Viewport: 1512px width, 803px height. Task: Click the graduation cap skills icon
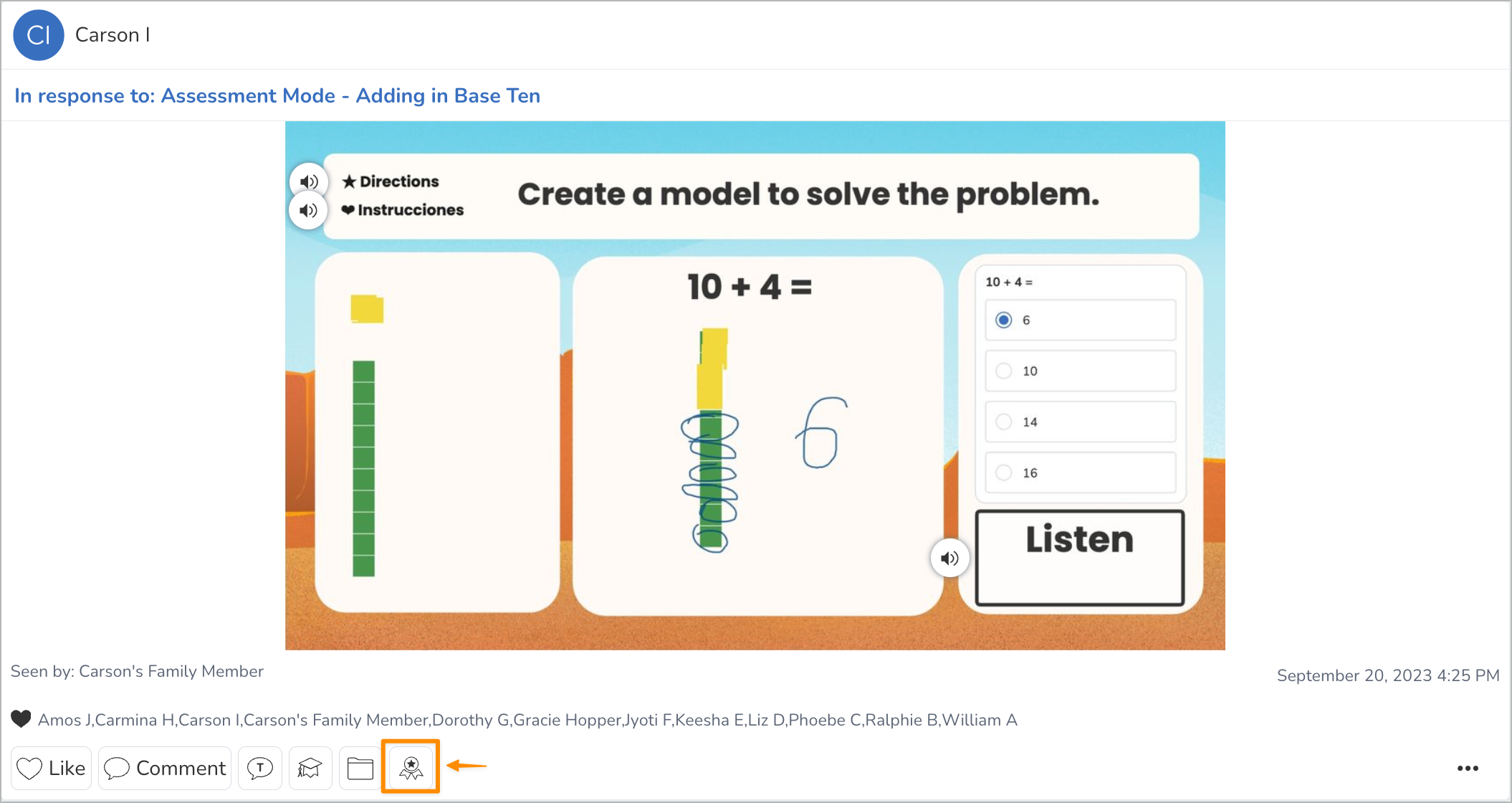(310, 768)
